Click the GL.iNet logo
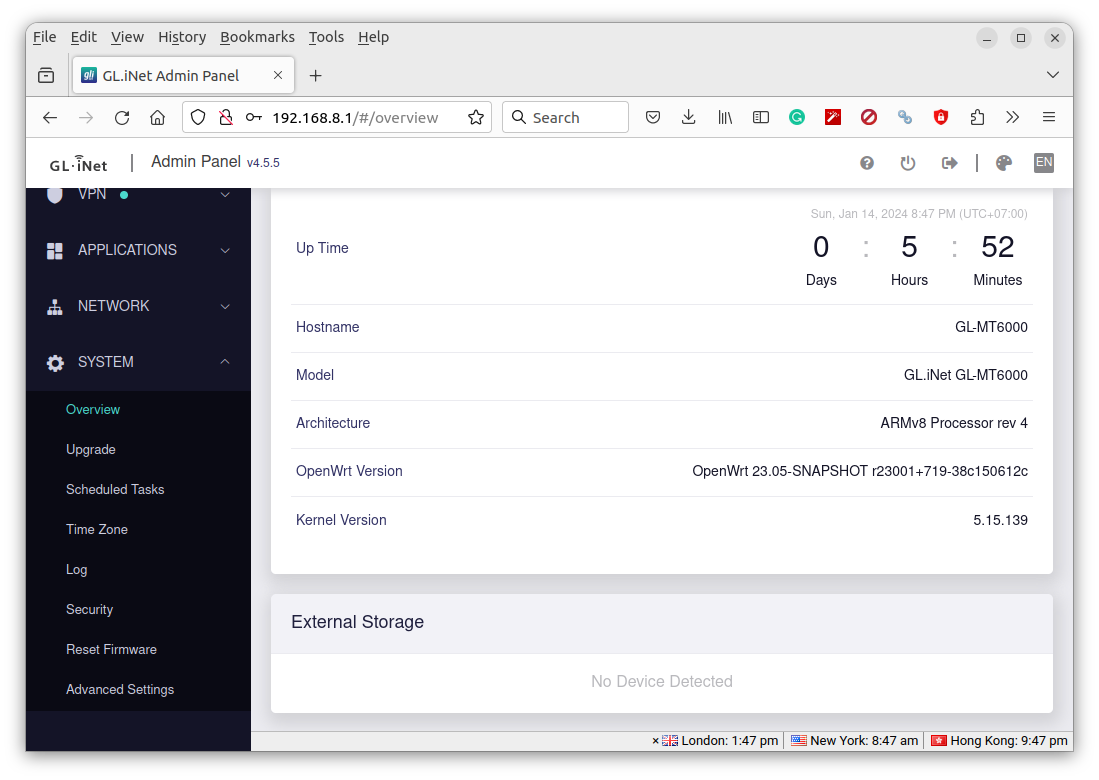This screenshot has width=1099, height=780. click(78, 164)
